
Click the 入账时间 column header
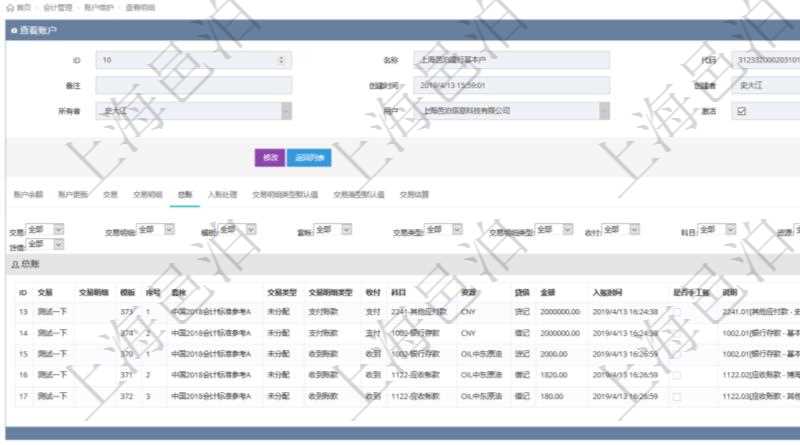pyautogui.click(x=607, y=292)
